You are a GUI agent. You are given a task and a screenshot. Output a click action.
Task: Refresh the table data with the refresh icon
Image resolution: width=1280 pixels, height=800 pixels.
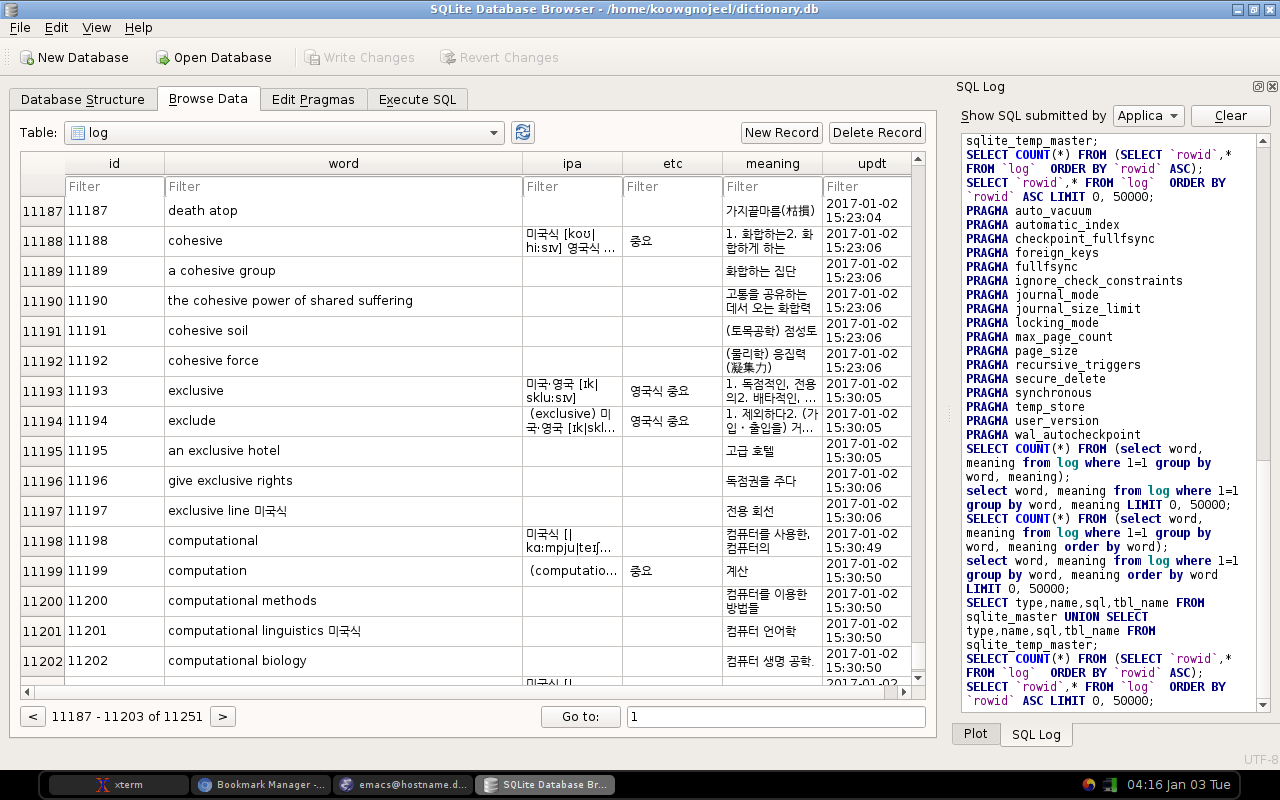[x=522, y=132]
